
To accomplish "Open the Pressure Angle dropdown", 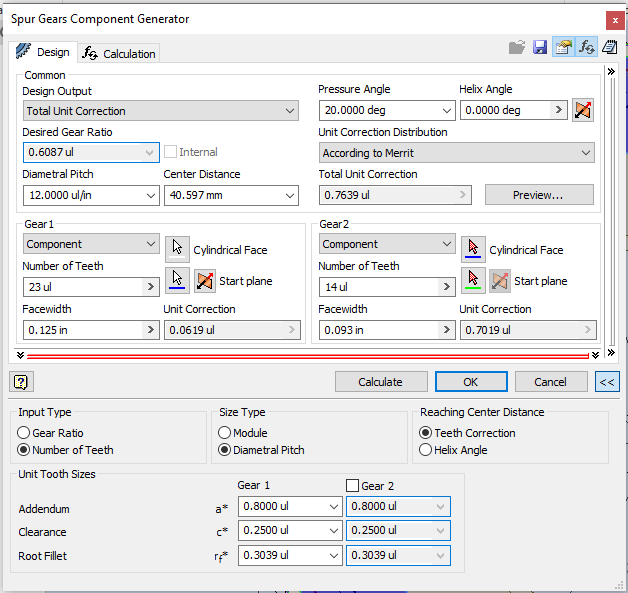I will tap(446, 111).
